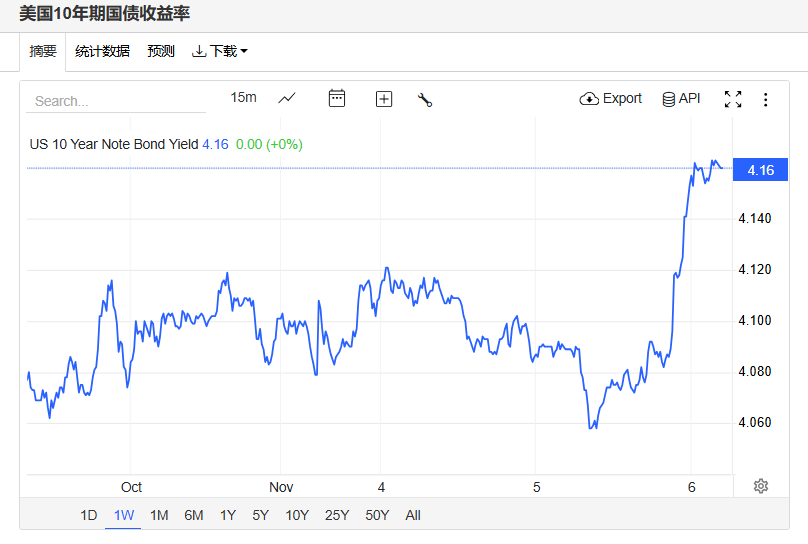Select the 25Y time range
This screenshot has width=808, height=544.
tap(337, 515)
